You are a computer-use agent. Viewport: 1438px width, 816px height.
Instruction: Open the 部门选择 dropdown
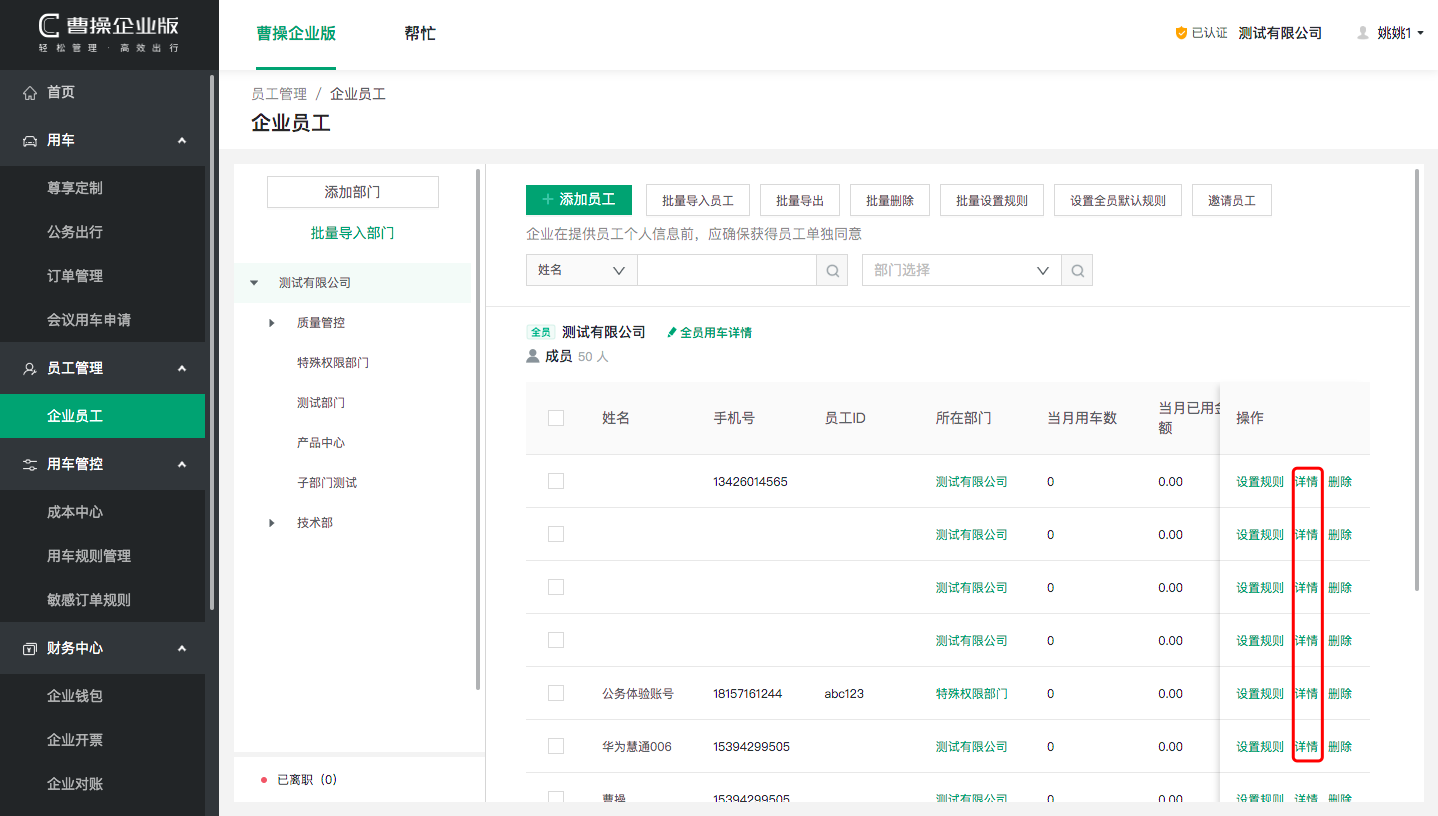(960, 270)
